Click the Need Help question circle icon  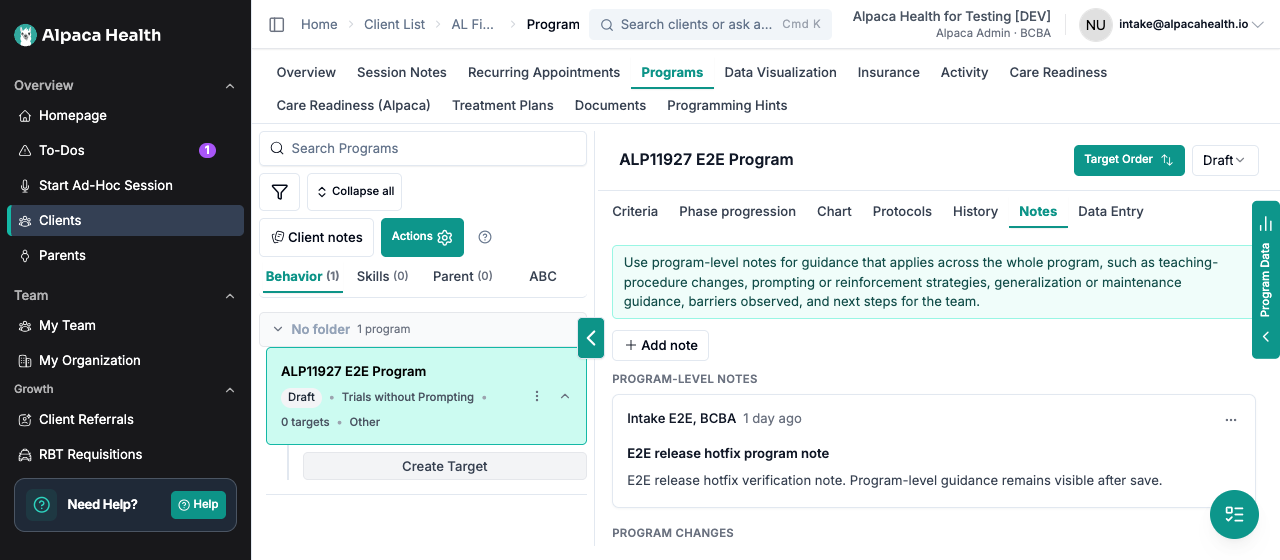pos(42,505)
